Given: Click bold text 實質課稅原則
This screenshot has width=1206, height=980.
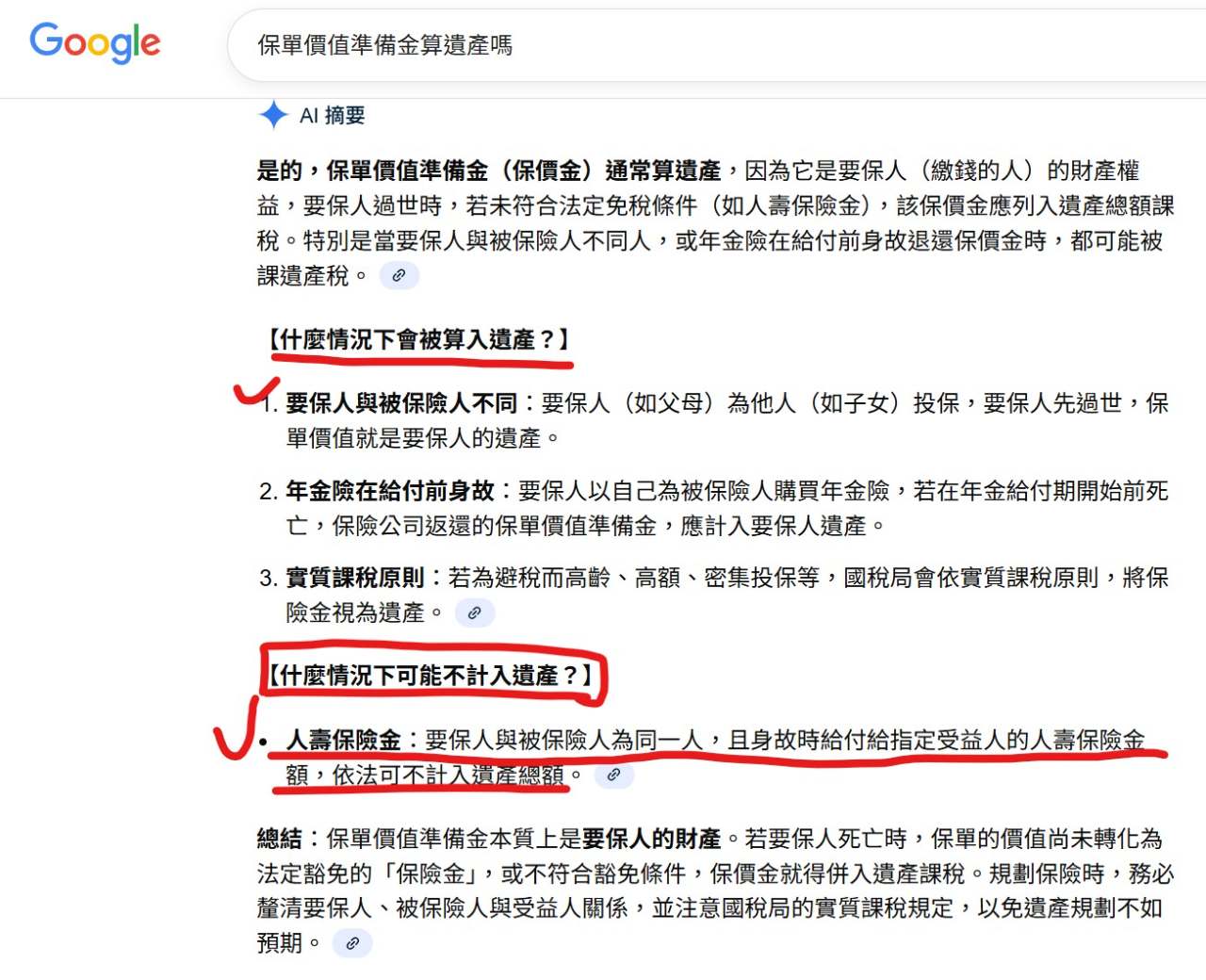Looking at the screenshot, I should 355,577.
